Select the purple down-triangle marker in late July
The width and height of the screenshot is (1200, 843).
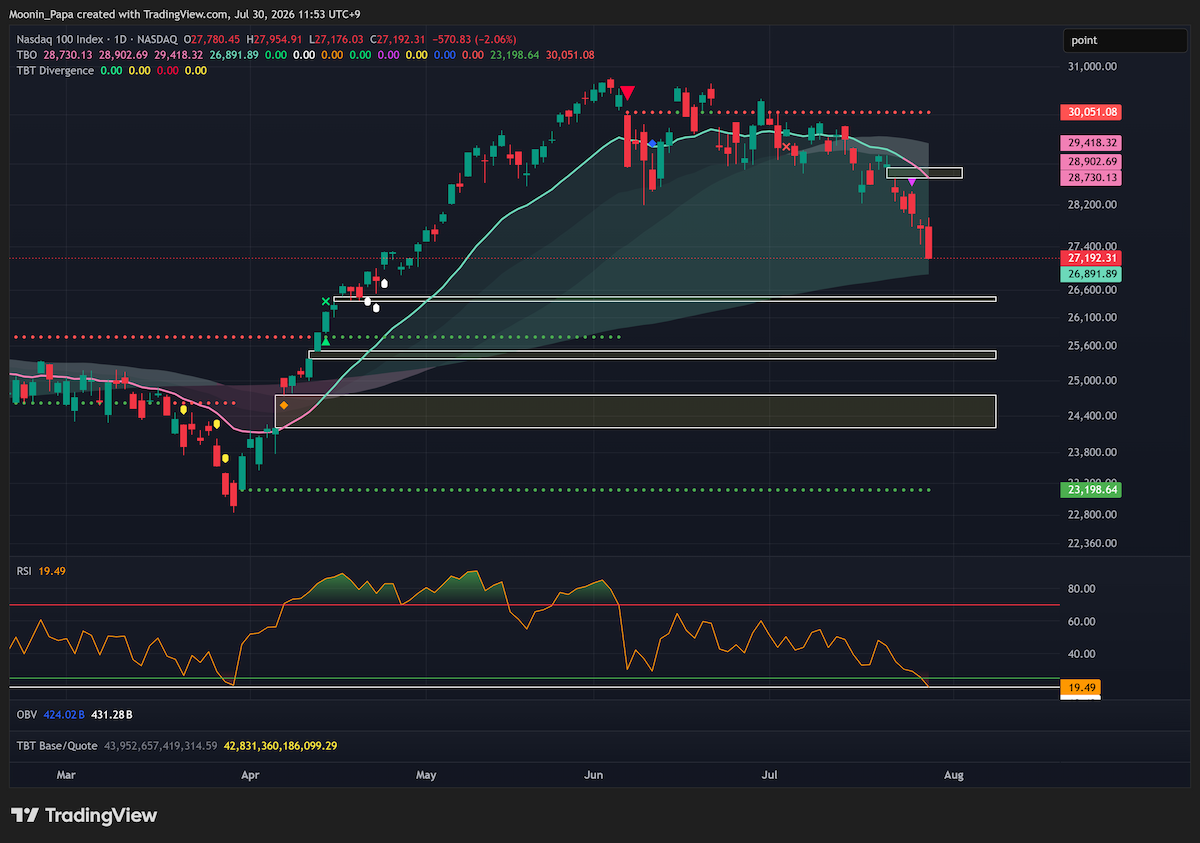tap(912, 181)
